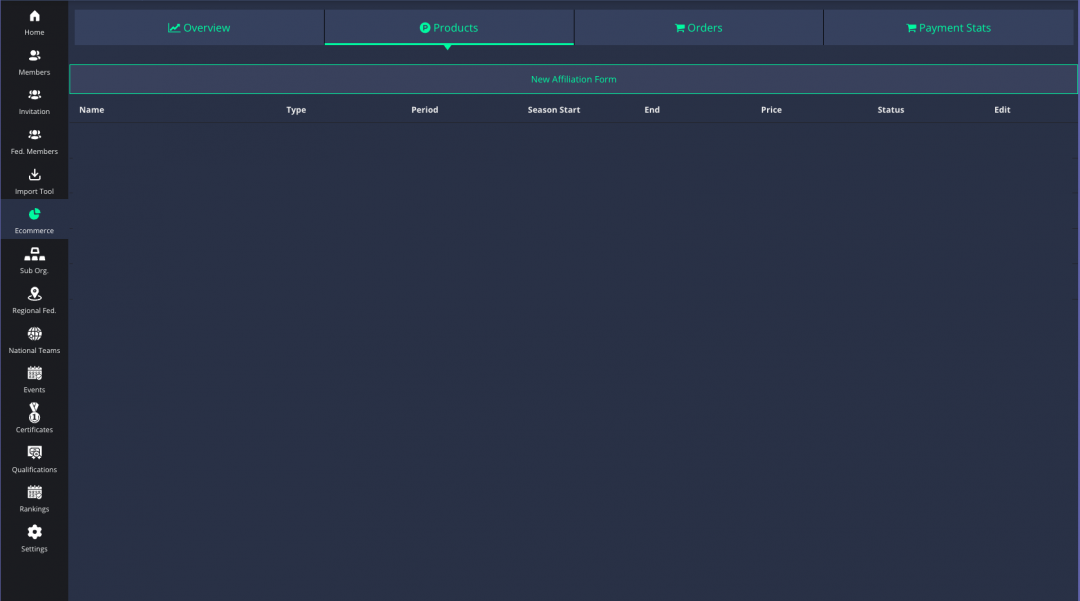This screenshot has height=601, width=1080.
Task: Open Fed. Members in sidebar
Action: point(34,141)
